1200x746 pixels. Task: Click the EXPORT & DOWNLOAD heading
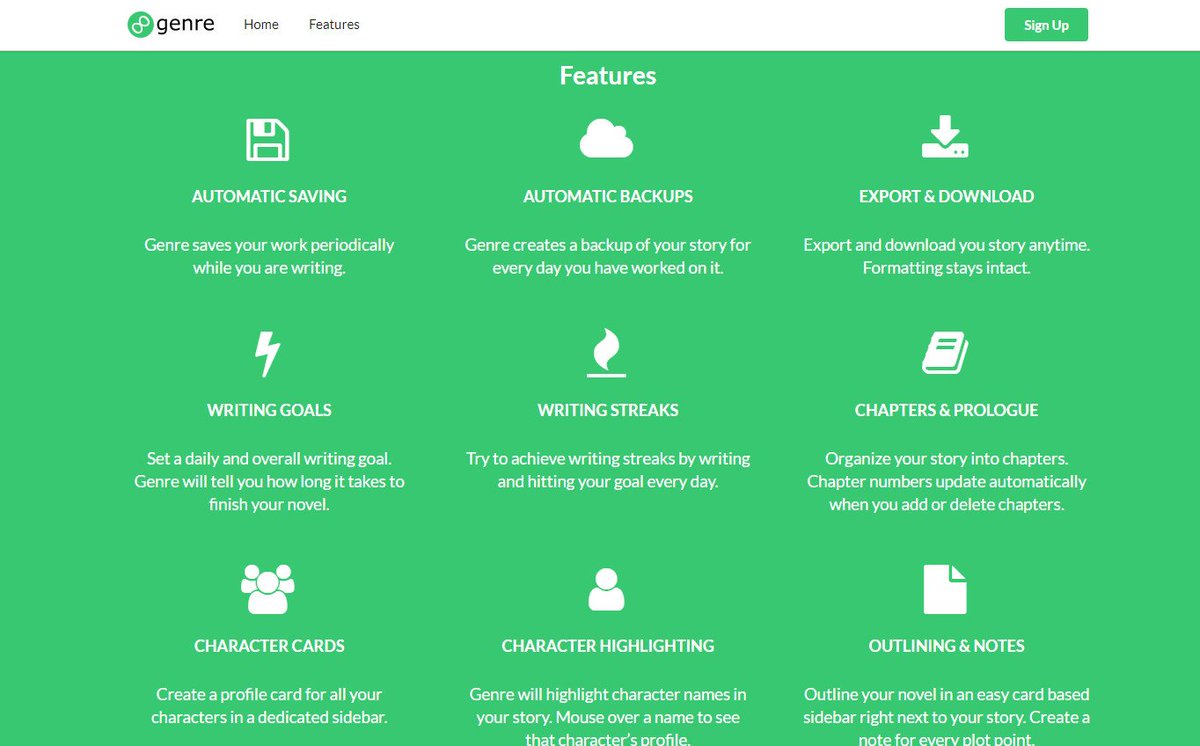[946, 197]
